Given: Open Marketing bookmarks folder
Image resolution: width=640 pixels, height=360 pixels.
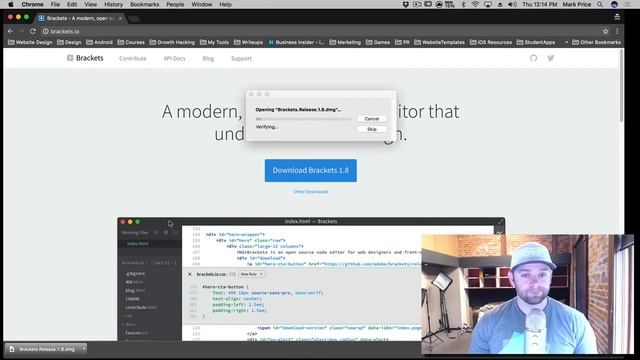Looking at the screenshot, I should tap(345, 42).
